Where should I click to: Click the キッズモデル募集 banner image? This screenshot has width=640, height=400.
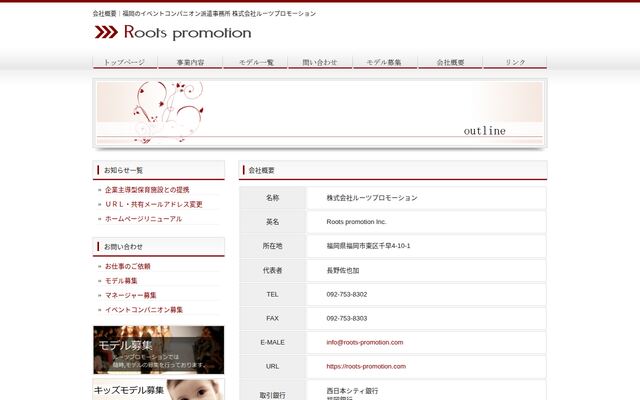(158, 389)
